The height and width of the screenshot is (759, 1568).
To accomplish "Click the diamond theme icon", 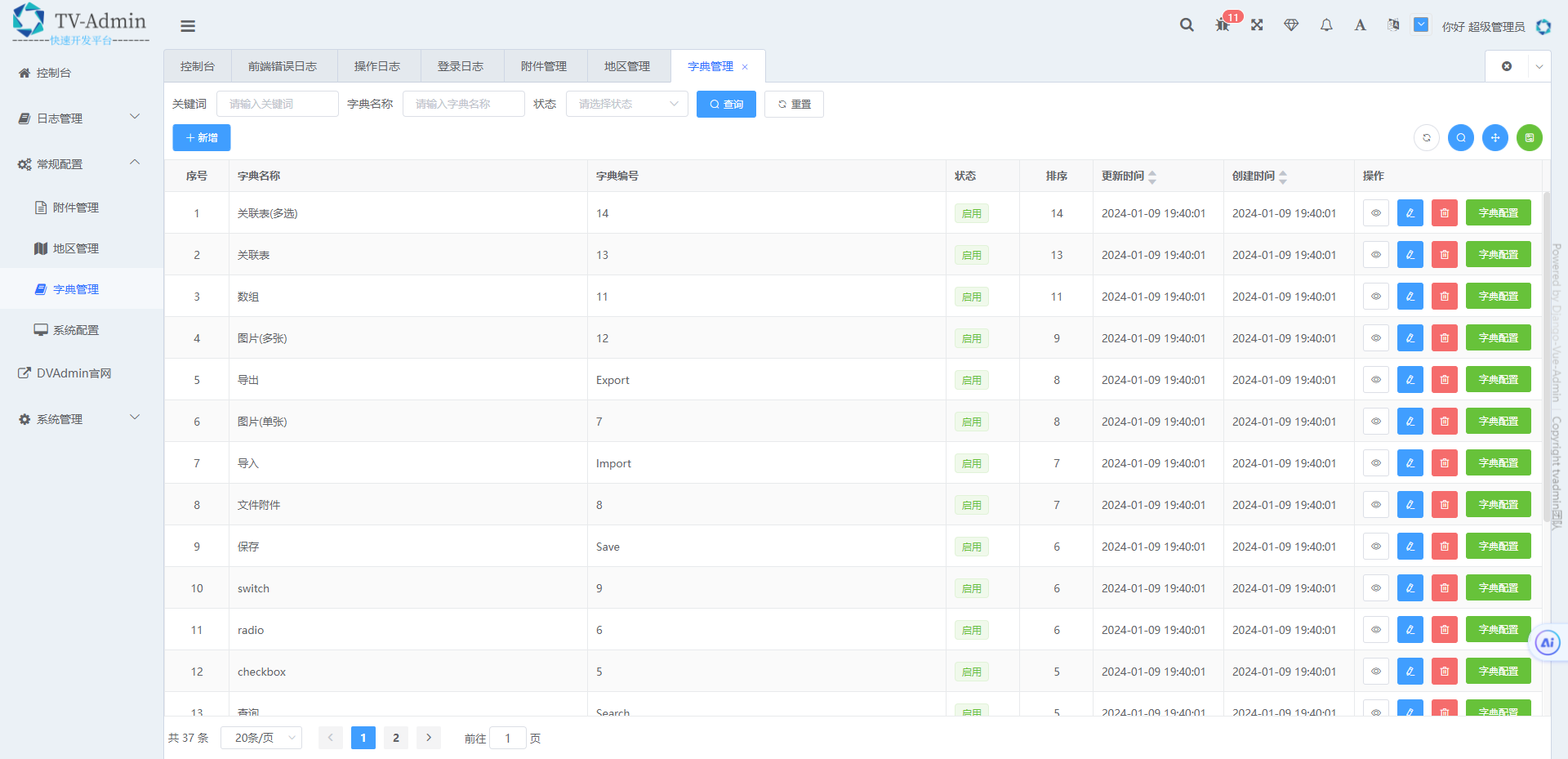I will tap(1291, 25).
